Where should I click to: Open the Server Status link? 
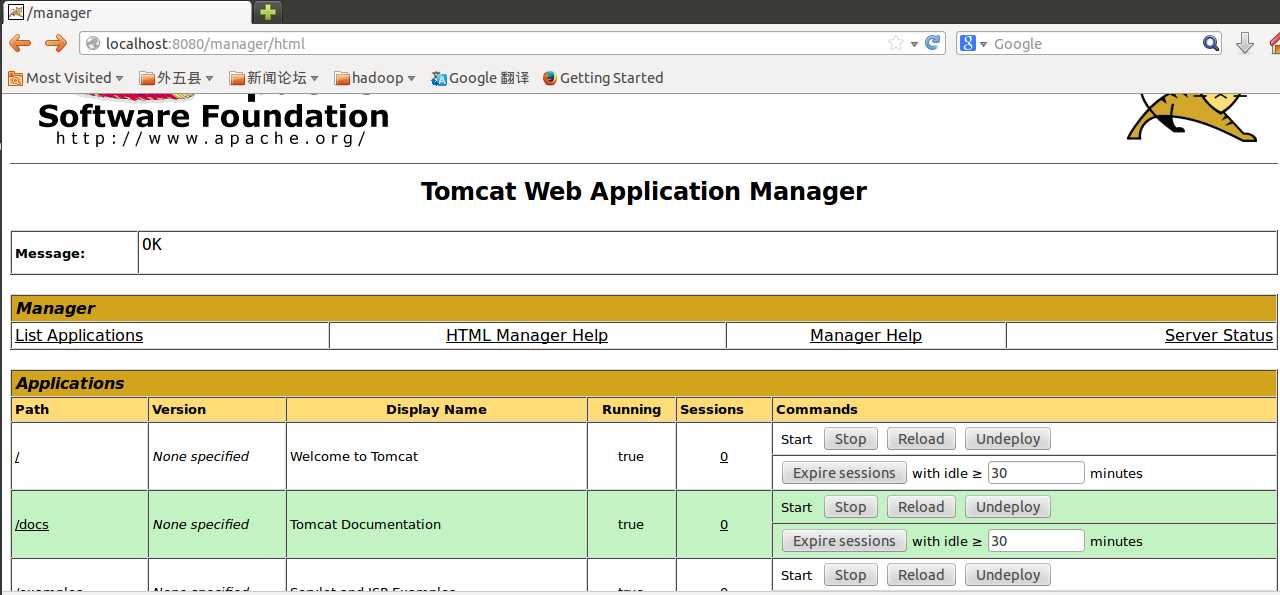pyautogui.click(x=1219, y=335)
